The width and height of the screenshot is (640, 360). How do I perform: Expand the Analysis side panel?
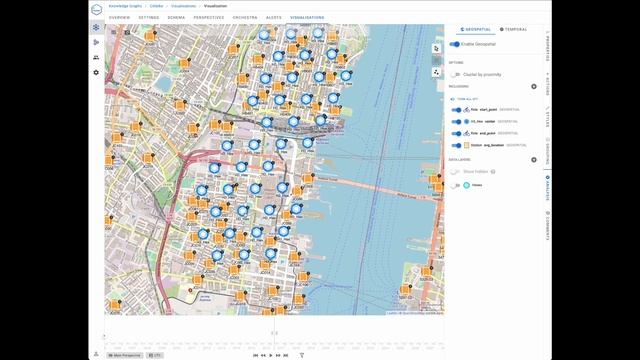[548, 188]
